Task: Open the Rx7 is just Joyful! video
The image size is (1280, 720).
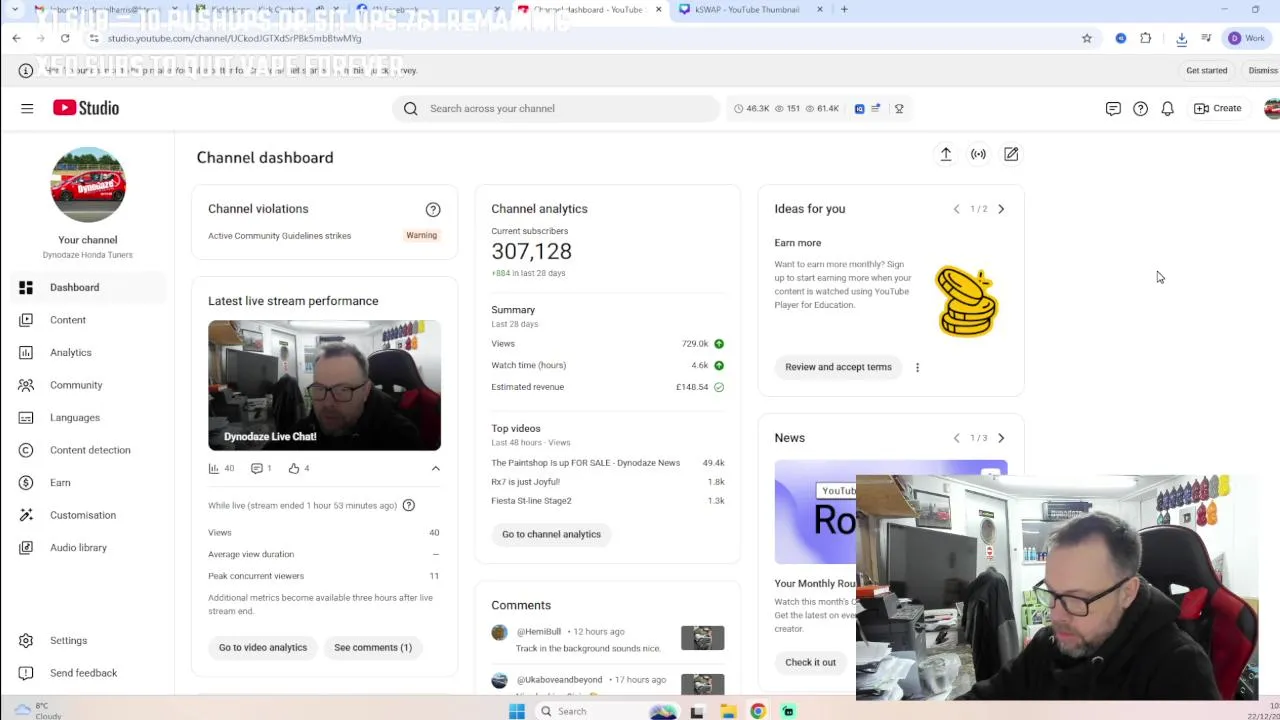Action: 525,482
